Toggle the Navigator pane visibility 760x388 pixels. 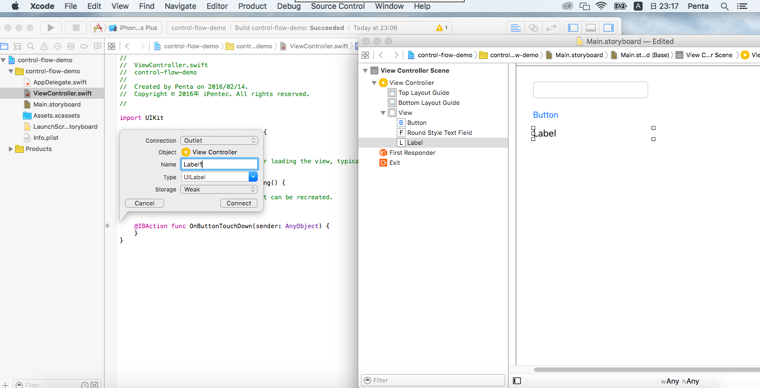(x=573, y=28)
